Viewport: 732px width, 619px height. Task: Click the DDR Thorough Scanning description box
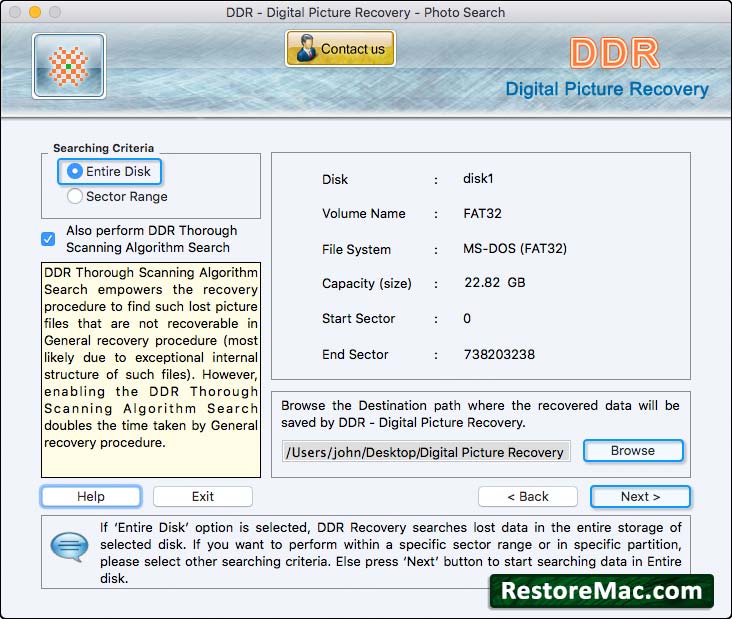click(x=151, y=370)
